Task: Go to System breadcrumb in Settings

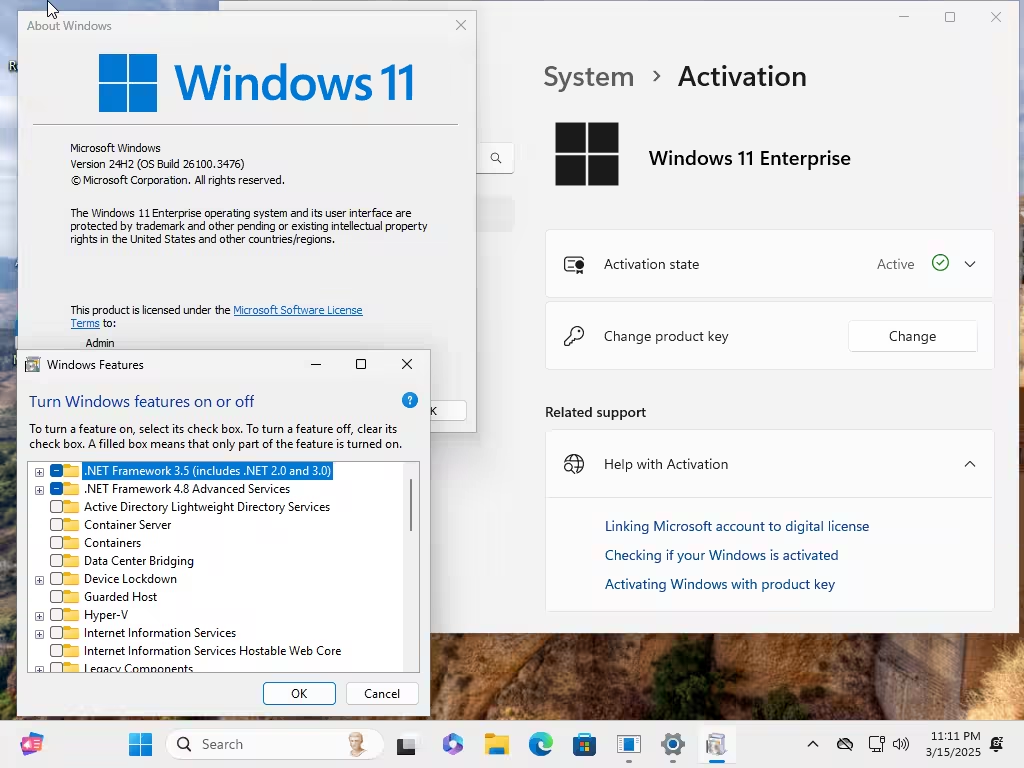Action: pos(588,76)
